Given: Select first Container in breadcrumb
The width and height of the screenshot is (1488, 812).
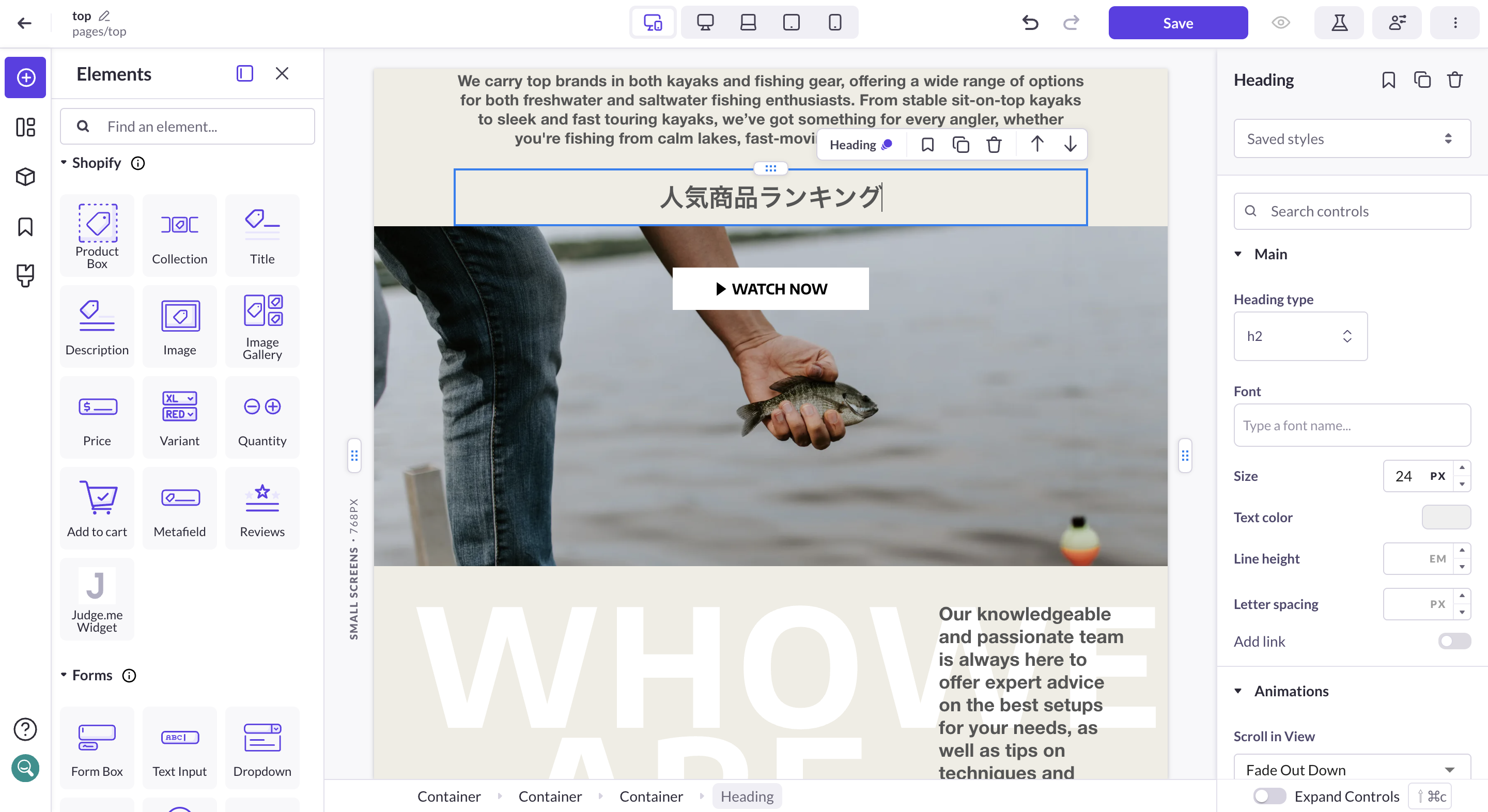Looking at the screenshot, I should click(449, 797).
